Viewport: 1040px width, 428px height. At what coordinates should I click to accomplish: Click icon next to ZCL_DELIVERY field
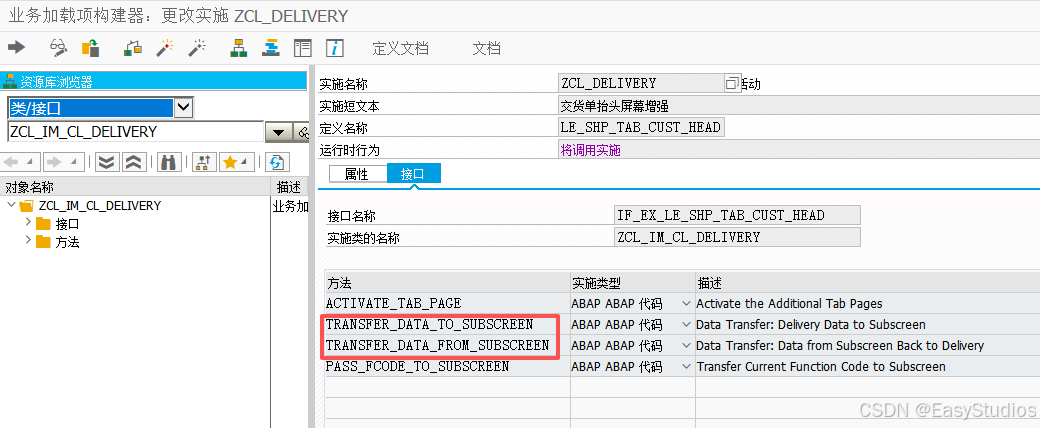[732, 84]
